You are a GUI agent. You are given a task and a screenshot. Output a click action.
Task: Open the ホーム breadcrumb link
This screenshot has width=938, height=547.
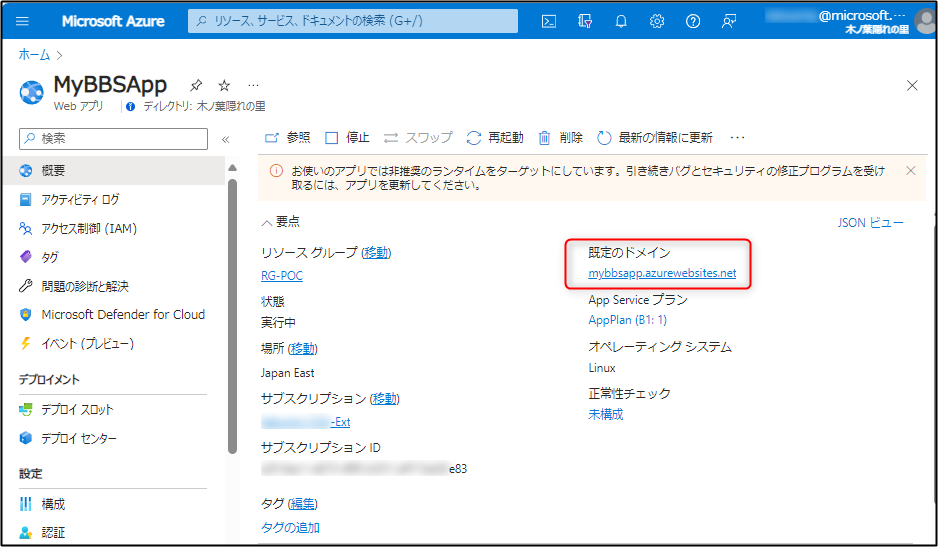click(x=34, y=55)
